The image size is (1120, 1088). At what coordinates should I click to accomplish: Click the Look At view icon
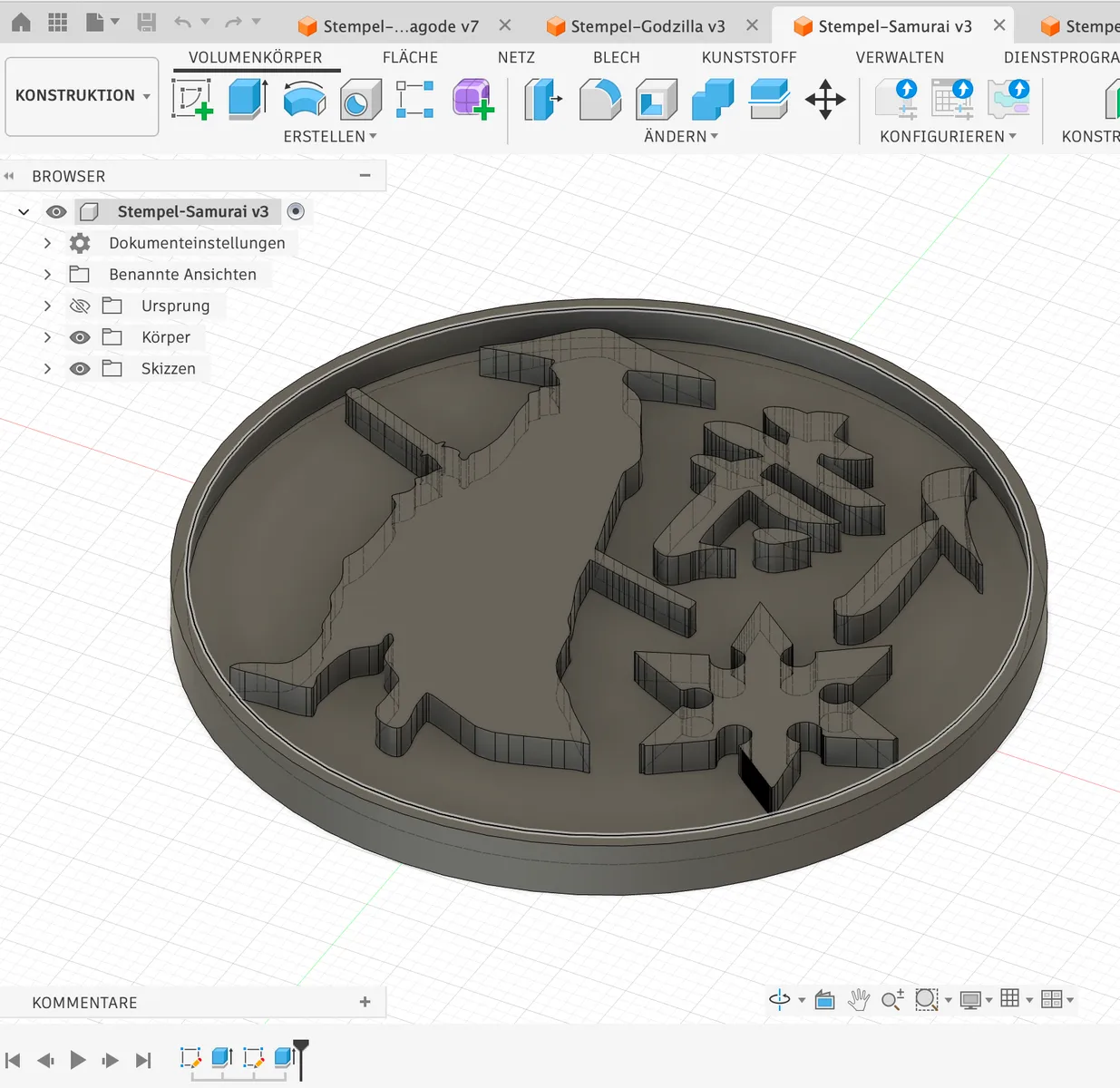tap(824, 999)
